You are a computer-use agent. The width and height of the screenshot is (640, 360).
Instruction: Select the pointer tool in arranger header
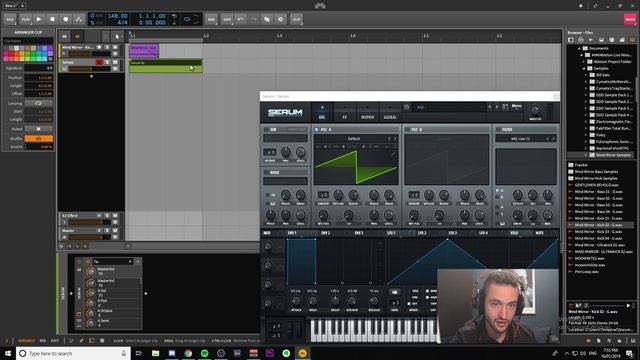point(117,36)
